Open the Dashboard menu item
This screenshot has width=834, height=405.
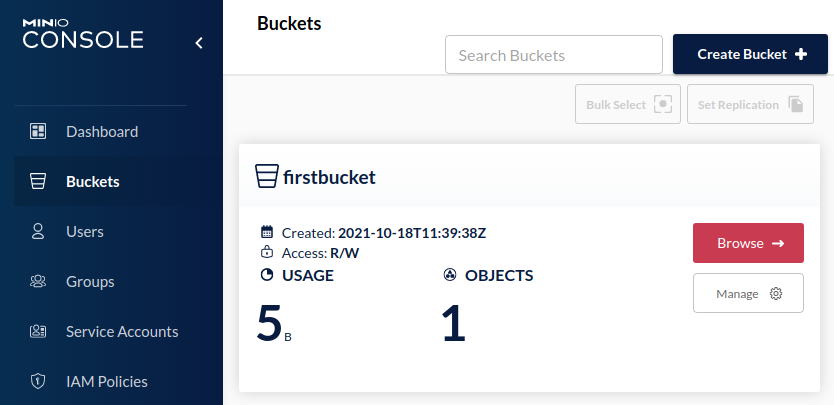point(102,131)
